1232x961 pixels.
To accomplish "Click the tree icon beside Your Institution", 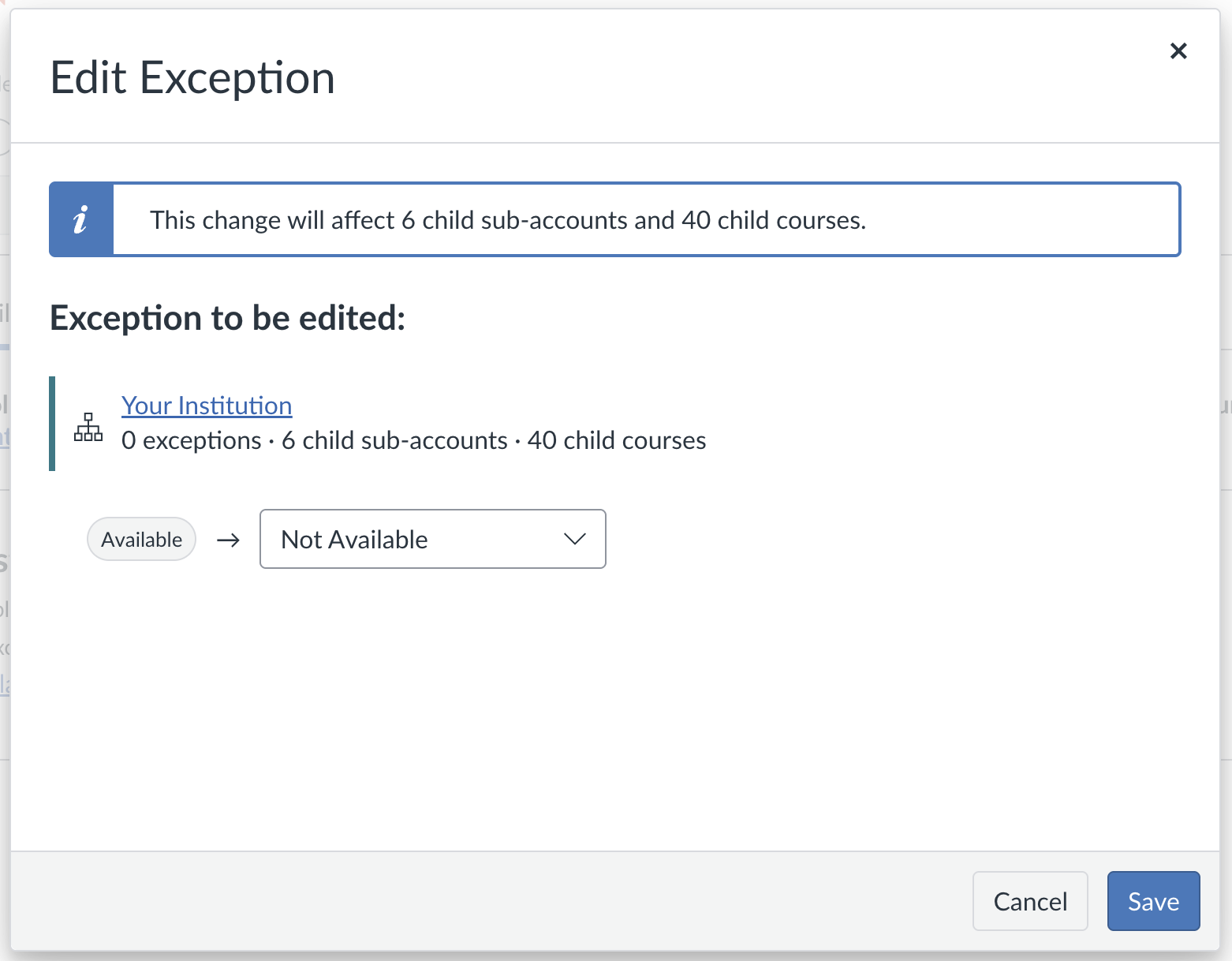I will 88,427.
